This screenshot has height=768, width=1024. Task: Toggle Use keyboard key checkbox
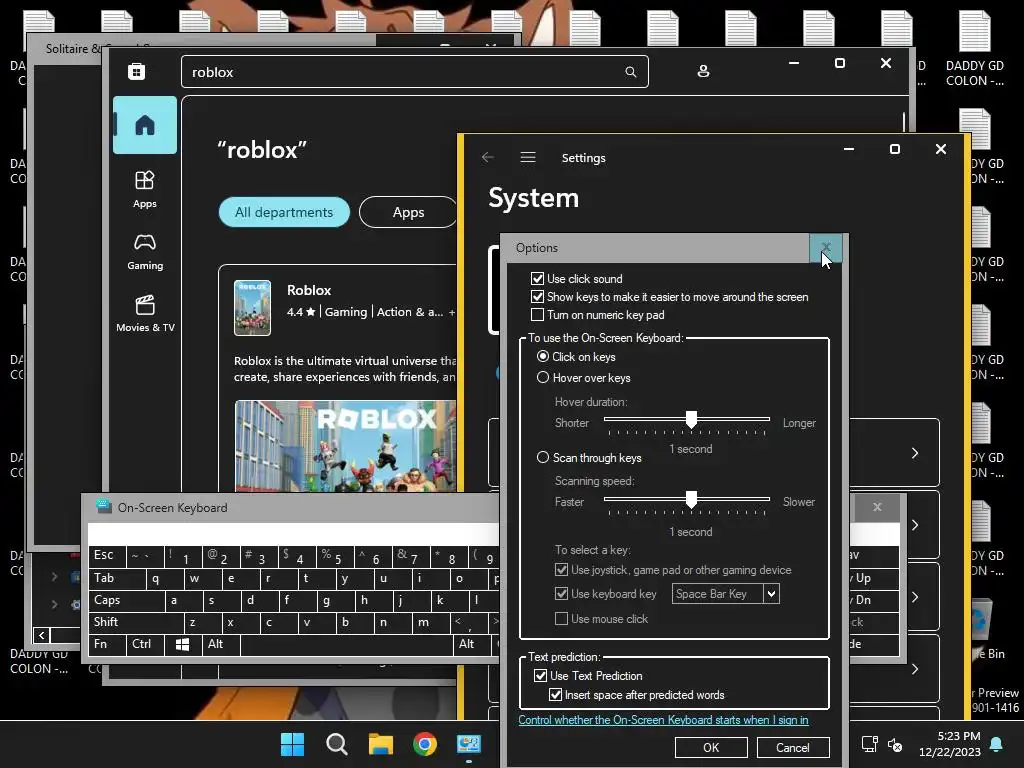[561, 594]
